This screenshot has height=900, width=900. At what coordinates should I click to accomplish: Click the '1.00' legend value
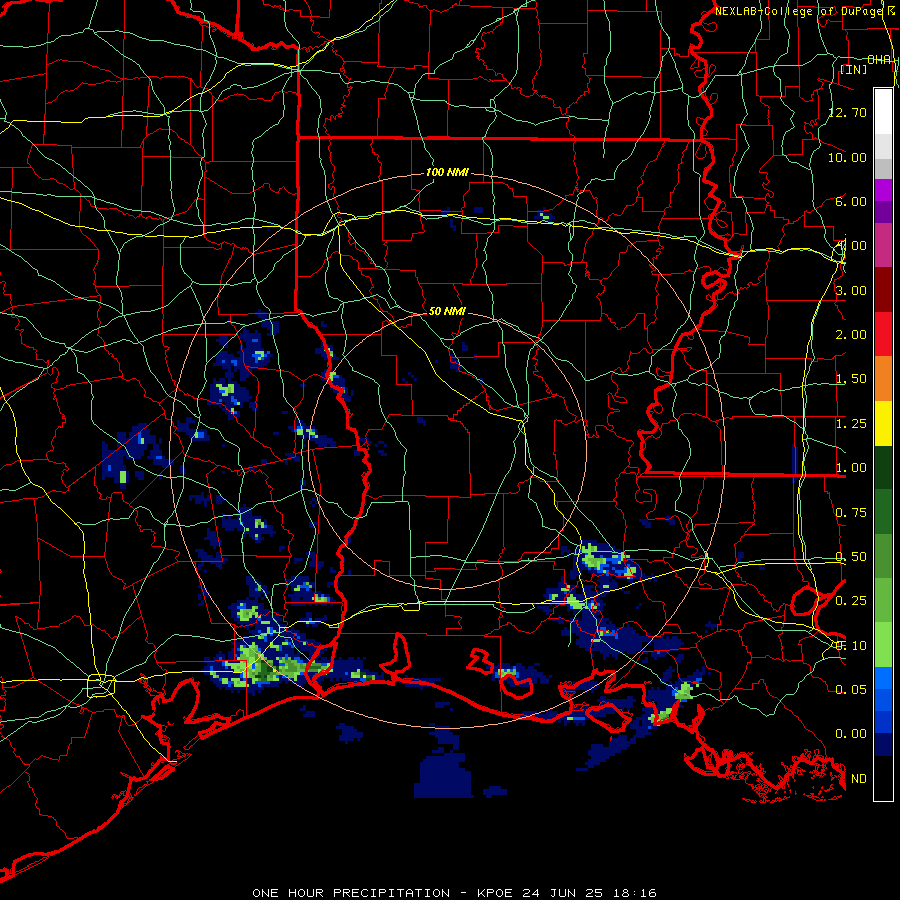point(851,468)
